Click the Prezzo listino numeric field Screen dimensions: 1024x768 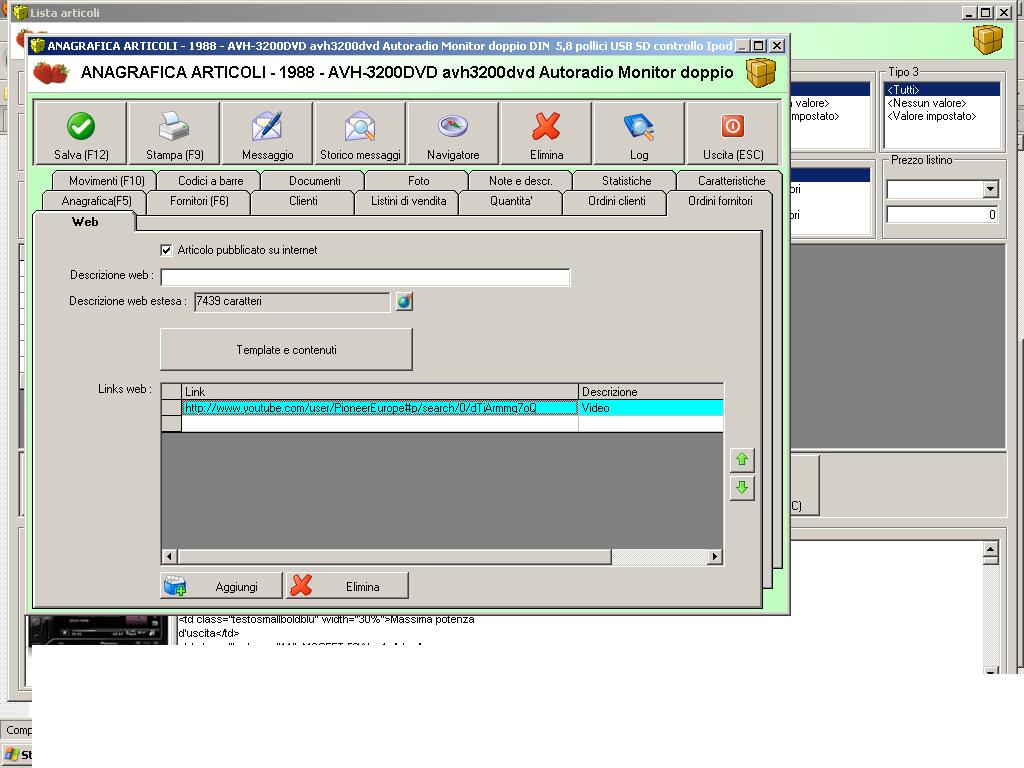942,215
